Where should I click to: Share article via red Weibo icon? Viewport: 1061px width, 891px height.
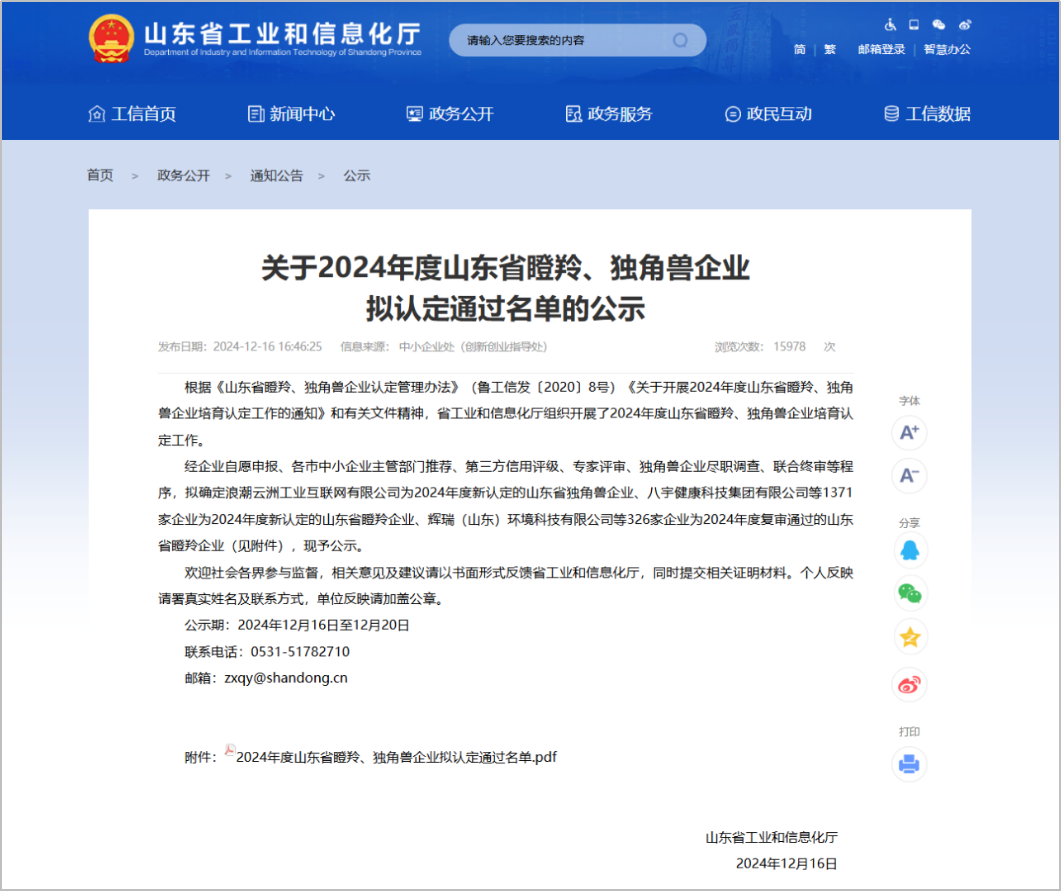909,685
